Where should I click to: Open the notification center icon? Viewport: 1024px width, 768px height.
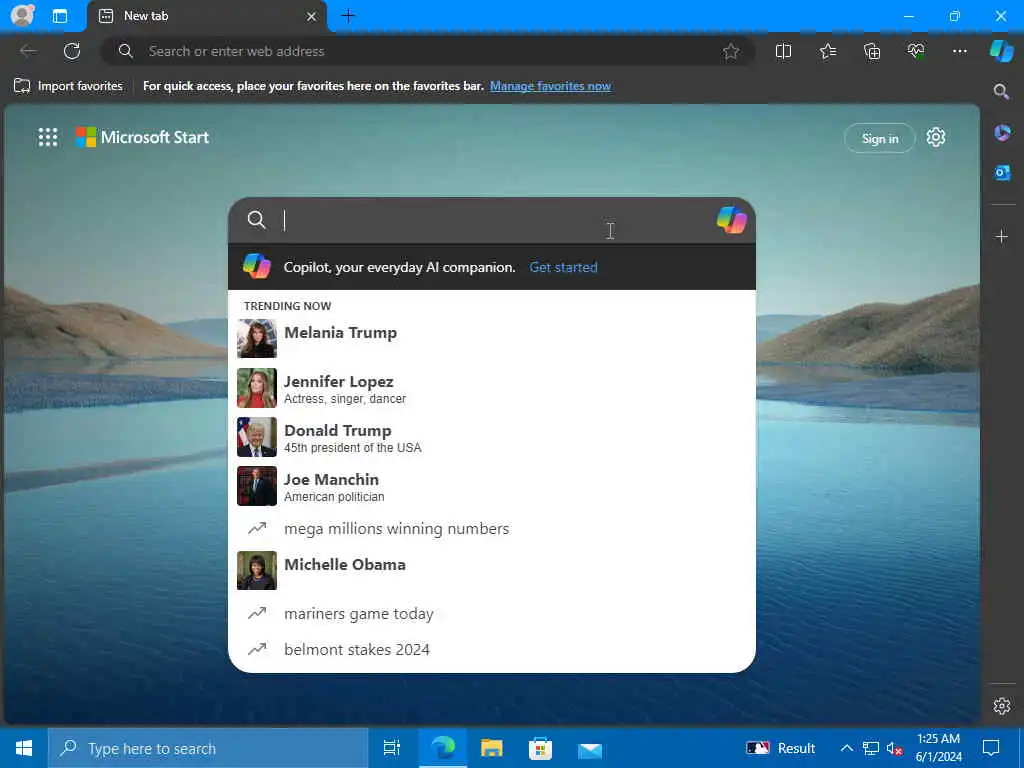tap(991, 748)
